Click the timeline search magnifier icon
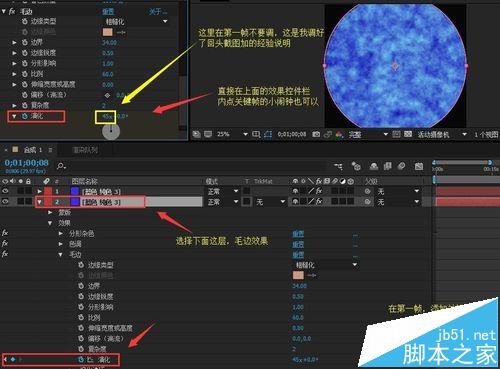 pos(61,166)
